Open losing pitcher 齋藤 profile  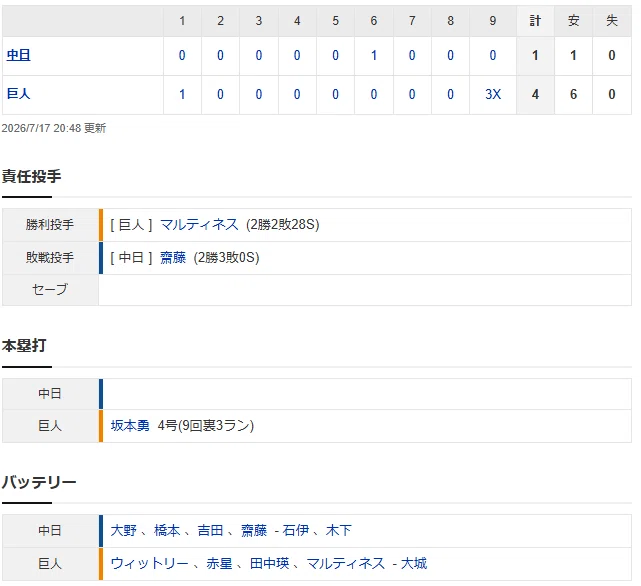coord(173,258)
